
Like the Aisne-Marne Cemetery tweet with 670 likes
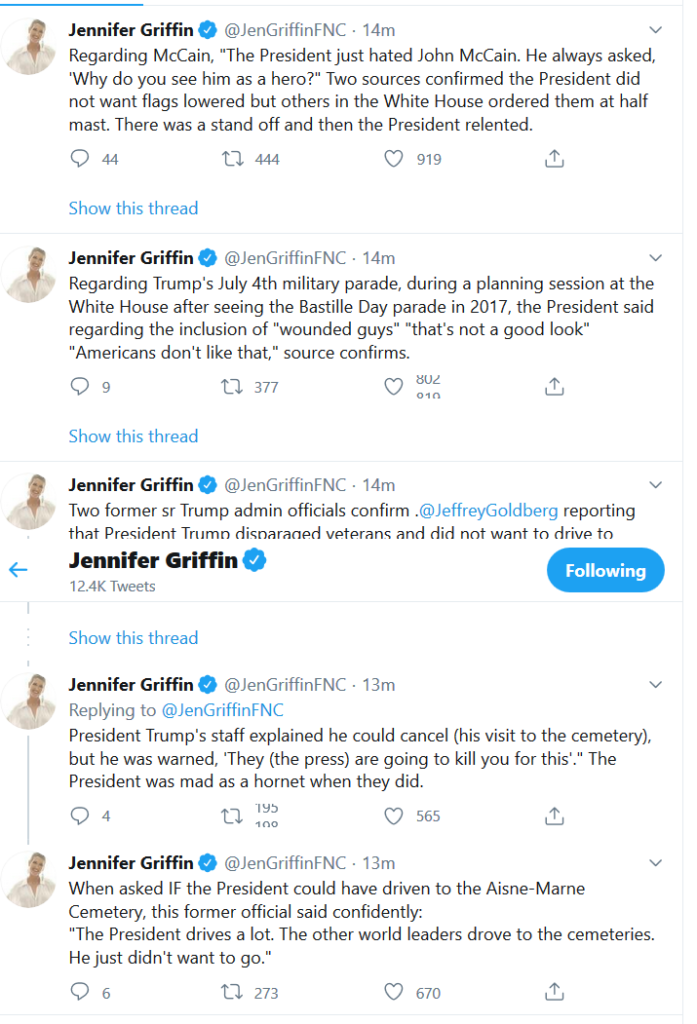(394, 993)
